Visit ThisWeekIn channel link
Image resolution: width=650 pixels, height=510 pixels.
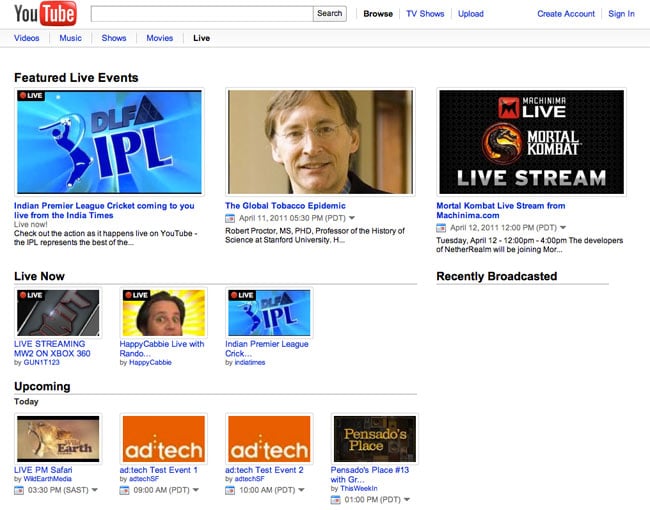[x=359, y=488]
